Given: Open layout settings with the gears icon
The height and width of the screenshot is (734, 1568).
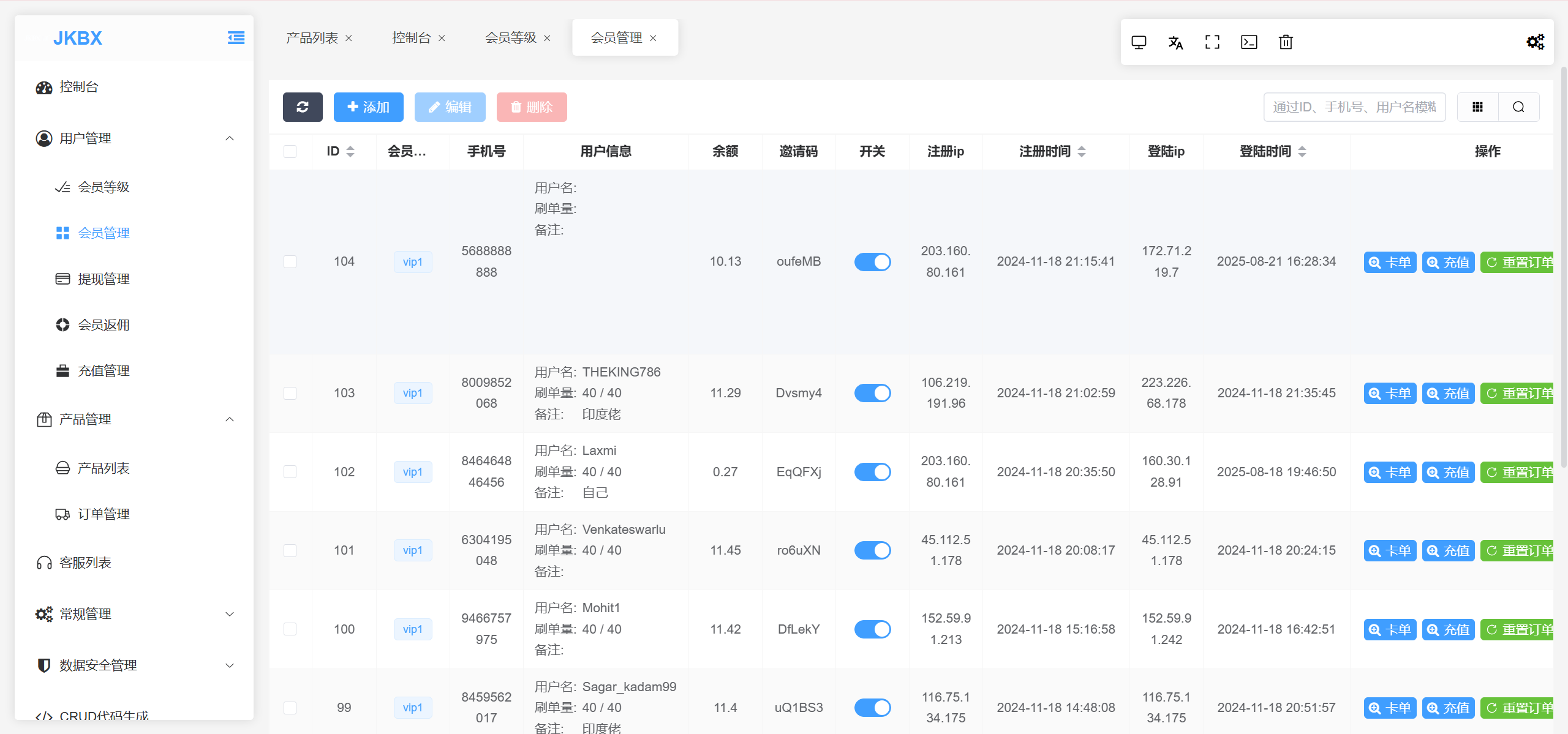Looking at the screenshot, I should [x=1535, y=42].
